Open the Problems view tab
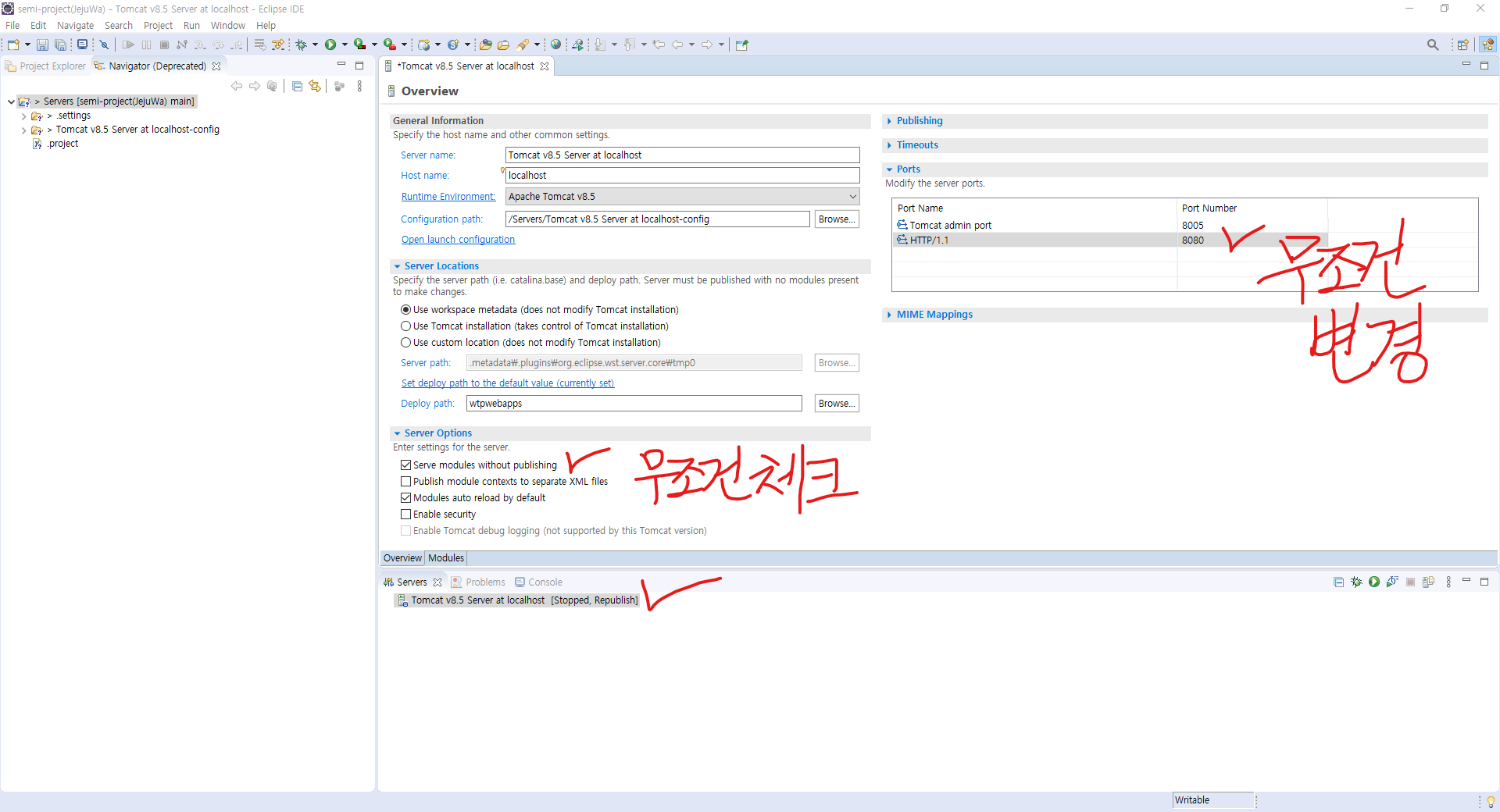Screen dimensions: 1500x812 pos(478,582)
